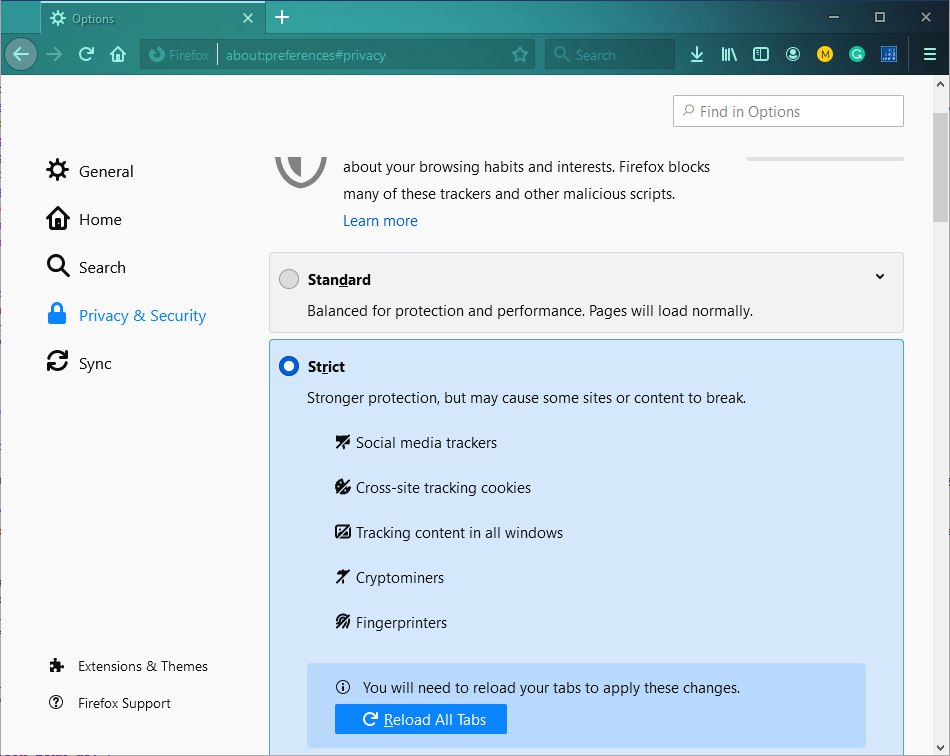Open the Firefox Account icon
Screen dimensions: 950x756
792,55
